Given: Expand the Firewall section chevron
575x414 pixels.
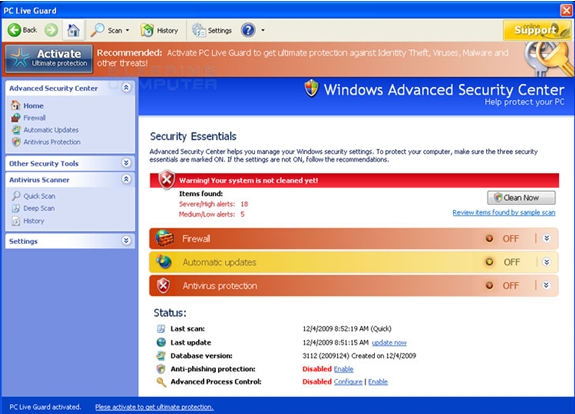Looking at the screenshot, I should pyautogui.click(x=546, y=238).
